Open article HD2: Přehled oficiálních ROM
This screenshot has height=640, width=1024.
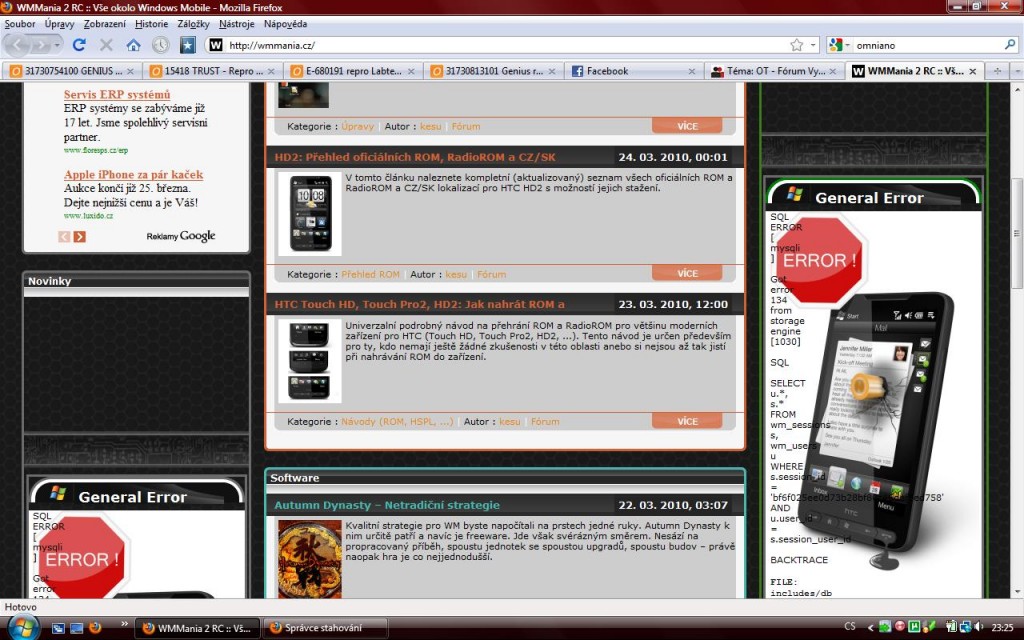[x=415, y=157]
